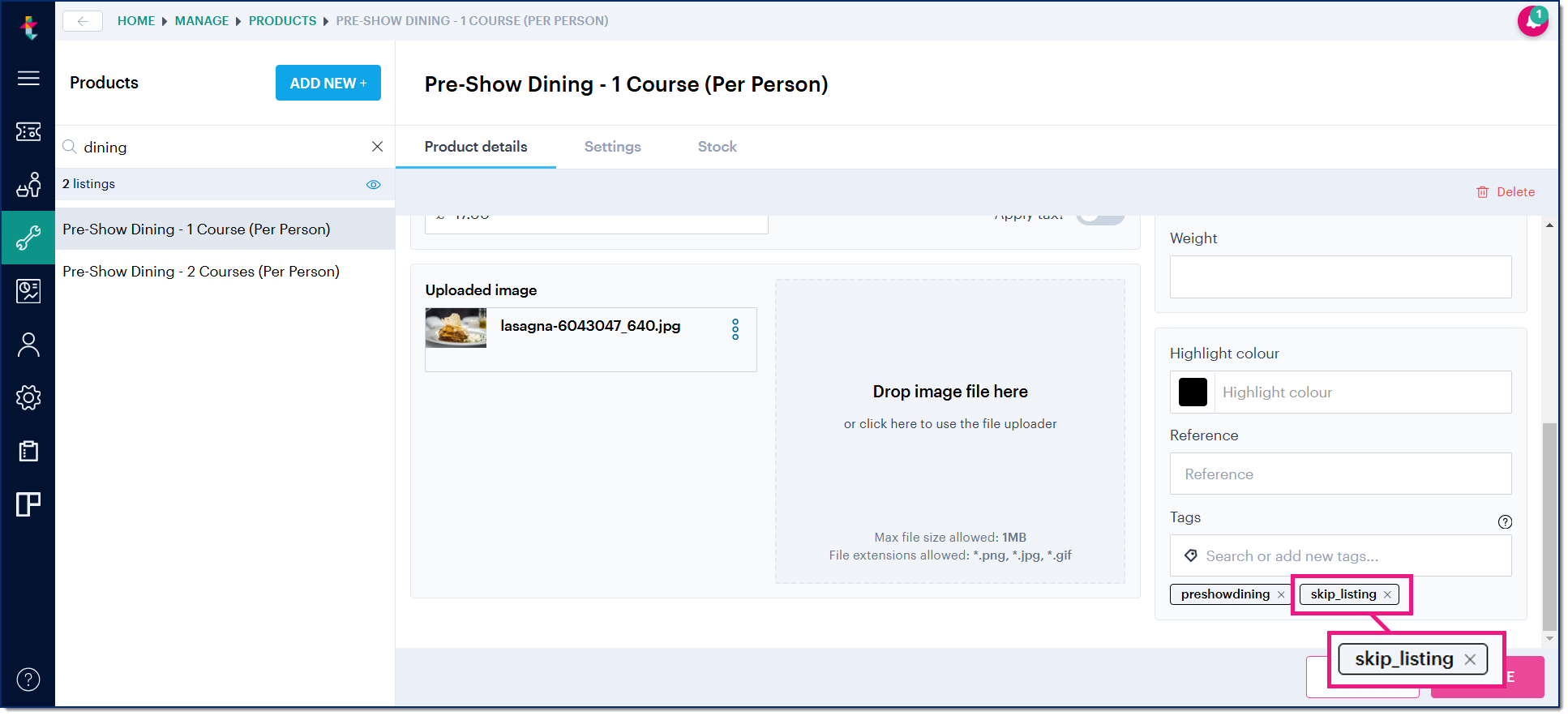Switch to the Product details tab
1568x716 pixels.
[x=476, y=147]
